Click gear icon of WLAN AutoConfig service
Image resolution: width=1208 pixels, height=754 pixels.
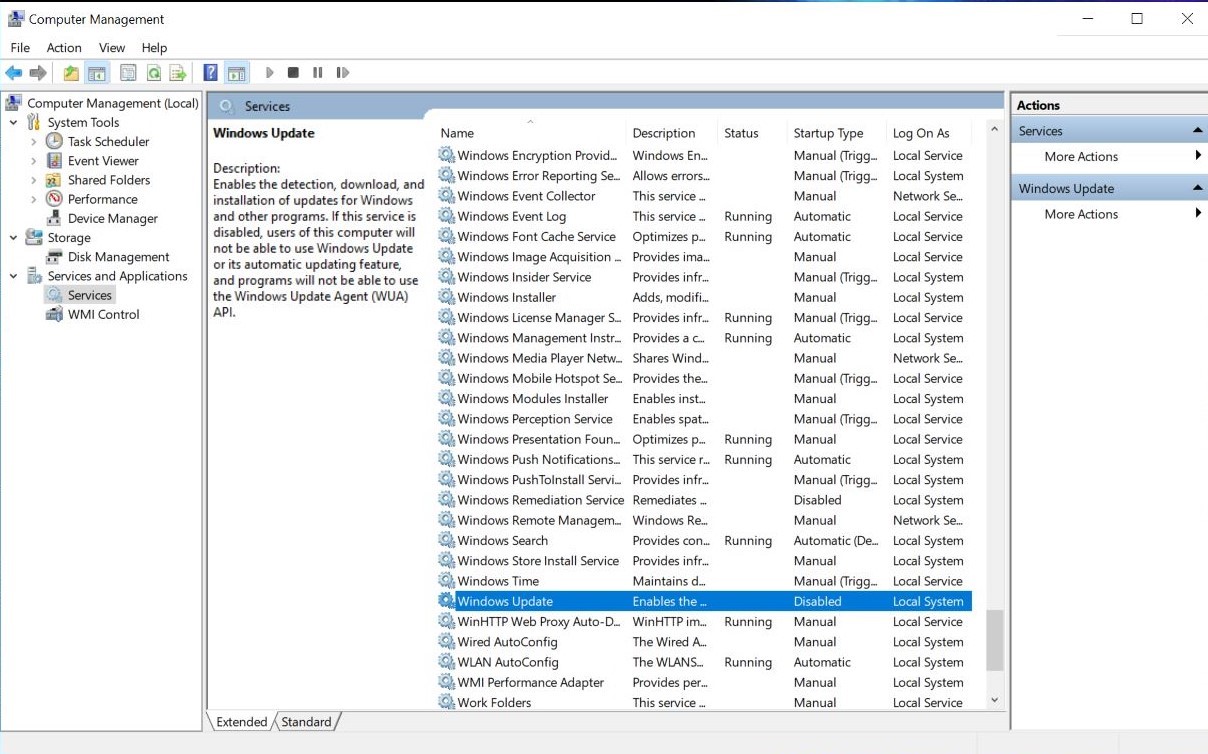point(446,662)
